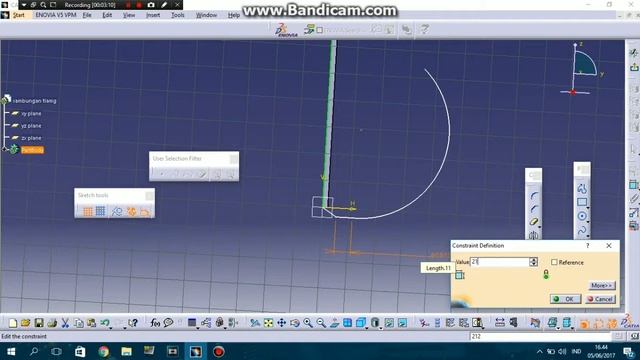Click the Cut scissors icon
The height and width of the screenshot is (360, 640).
65,323
